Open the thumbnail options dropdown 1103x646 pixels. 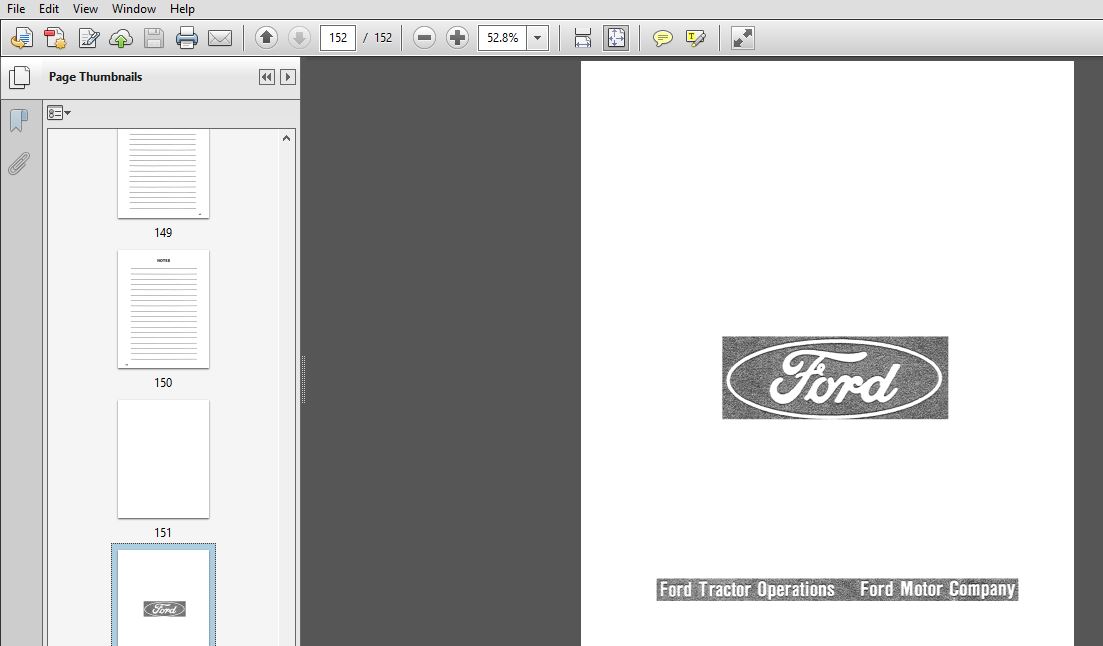coord(59,113)
